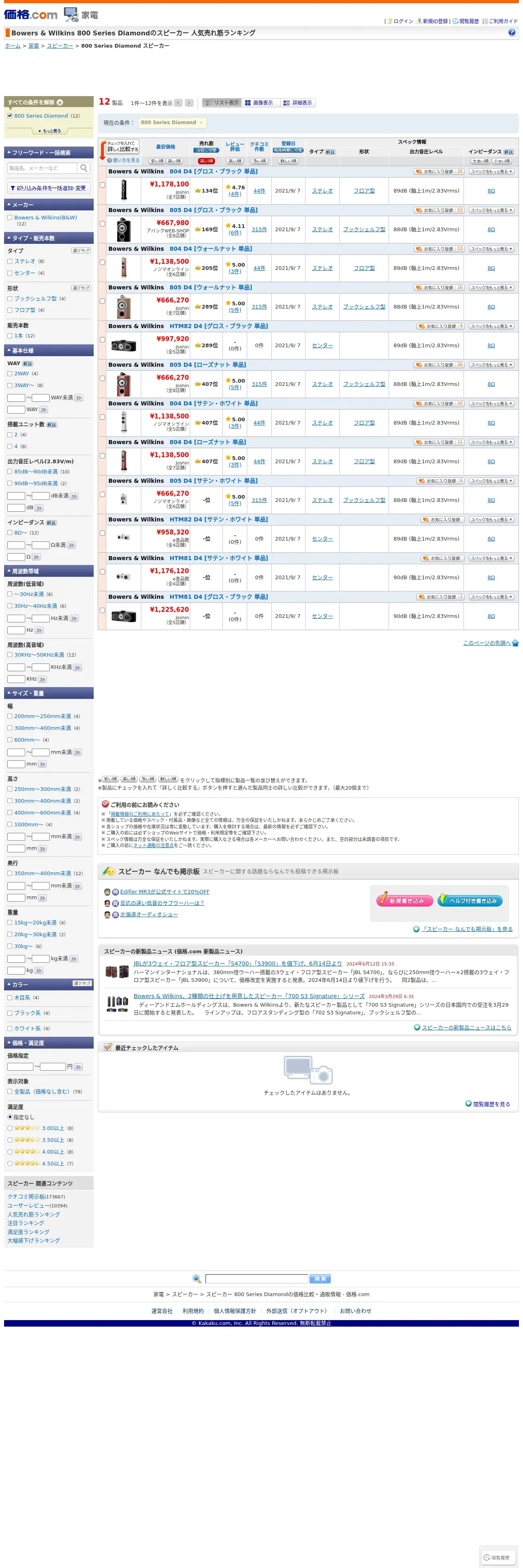This screenshot has height=1568, width=523.
Task: Sort by 登録日 column header
Action: [x=289, y=144]
